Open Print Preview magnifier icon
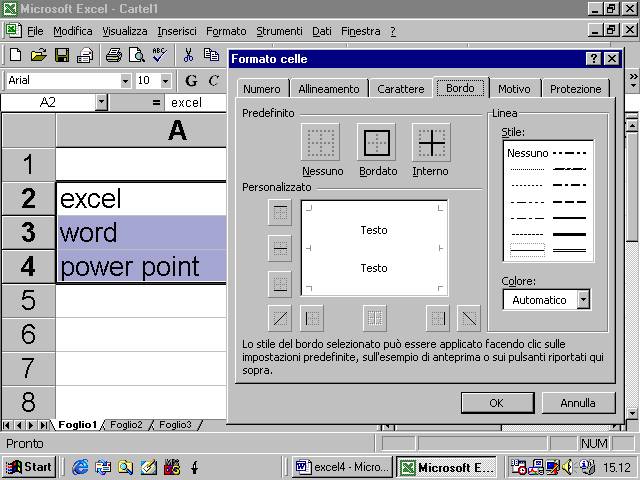The height and width of the screenshot is (480, 640). click(x=137, y=55)
